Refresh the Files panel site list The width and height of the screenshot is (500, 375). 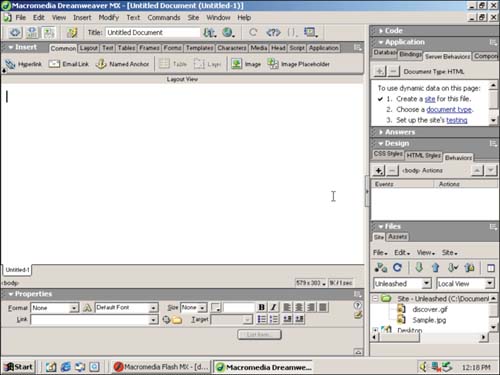[397, 267]
